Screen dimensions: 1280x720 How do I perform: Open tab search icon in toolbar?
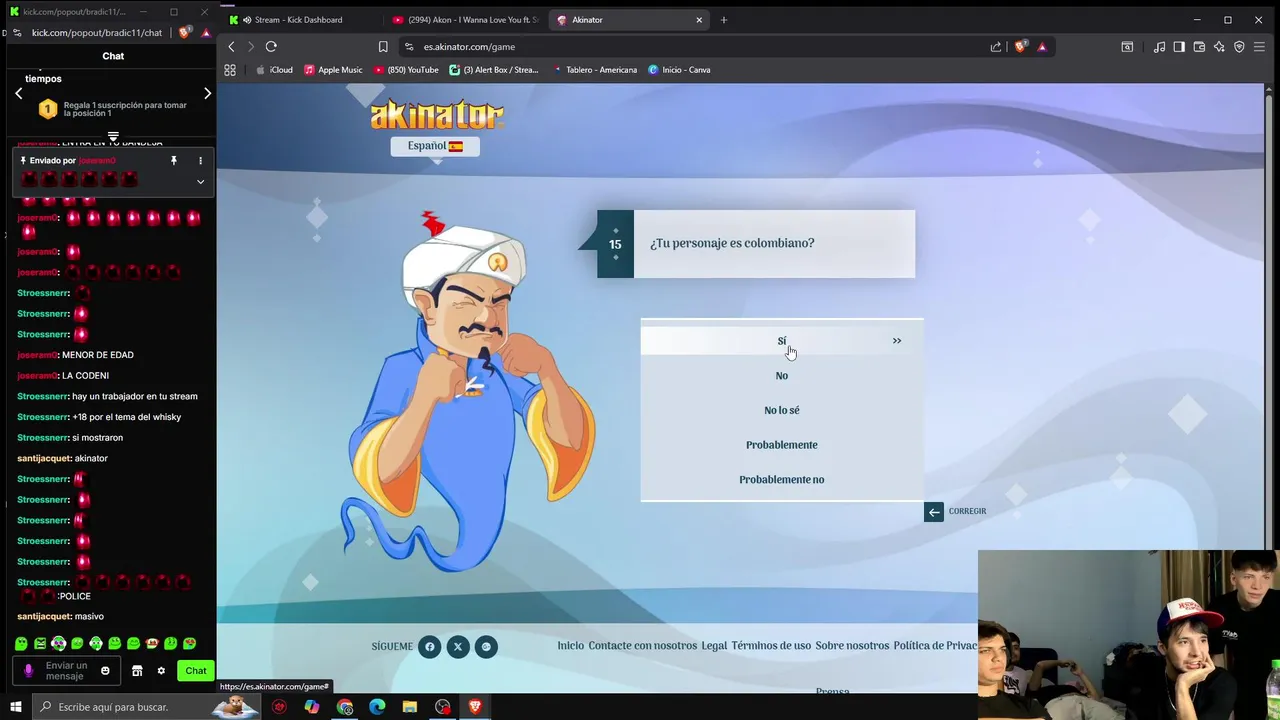[x=1127, y=47]
